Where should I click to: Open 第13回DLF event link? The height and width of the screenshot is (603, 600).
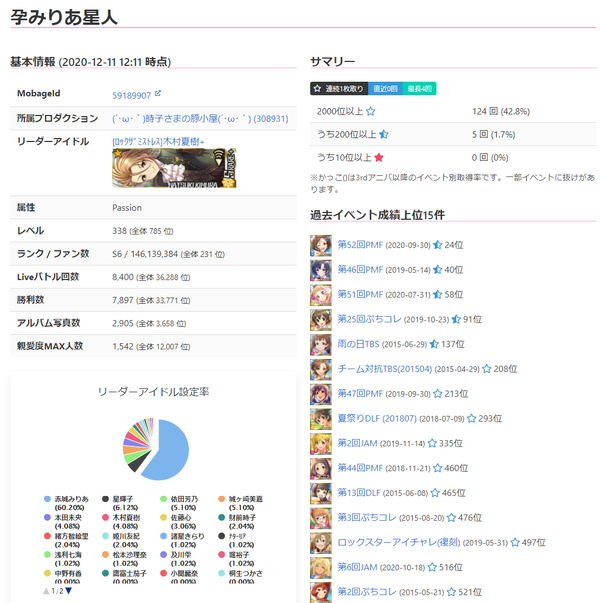pos(358,493)
